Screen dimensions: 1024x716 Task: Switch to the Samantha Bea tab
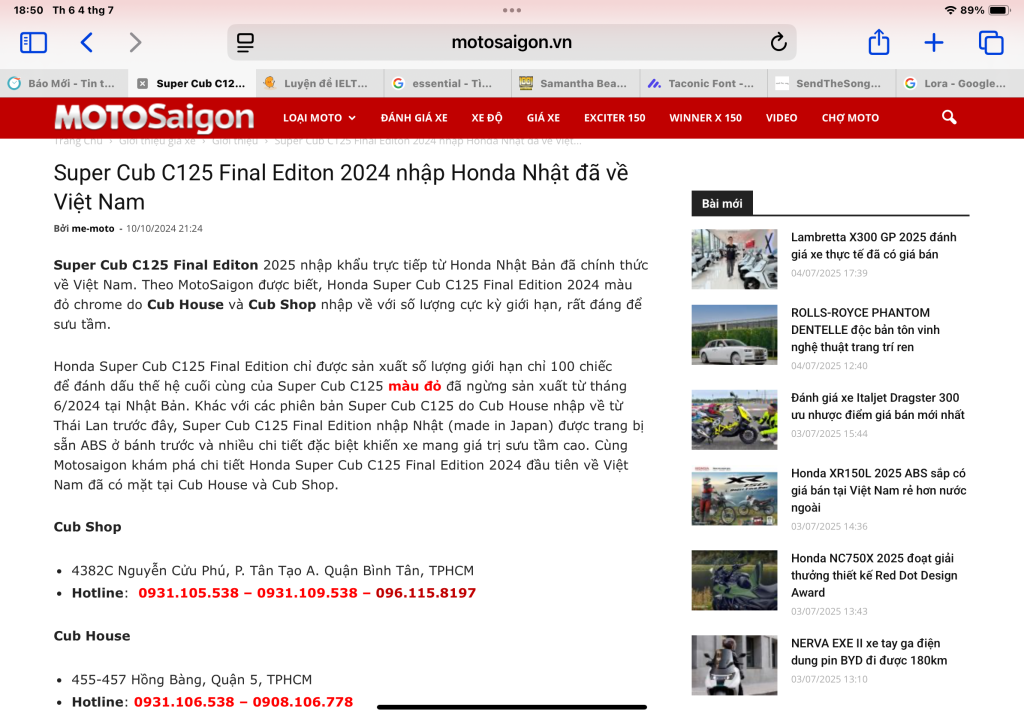point(576,84)
